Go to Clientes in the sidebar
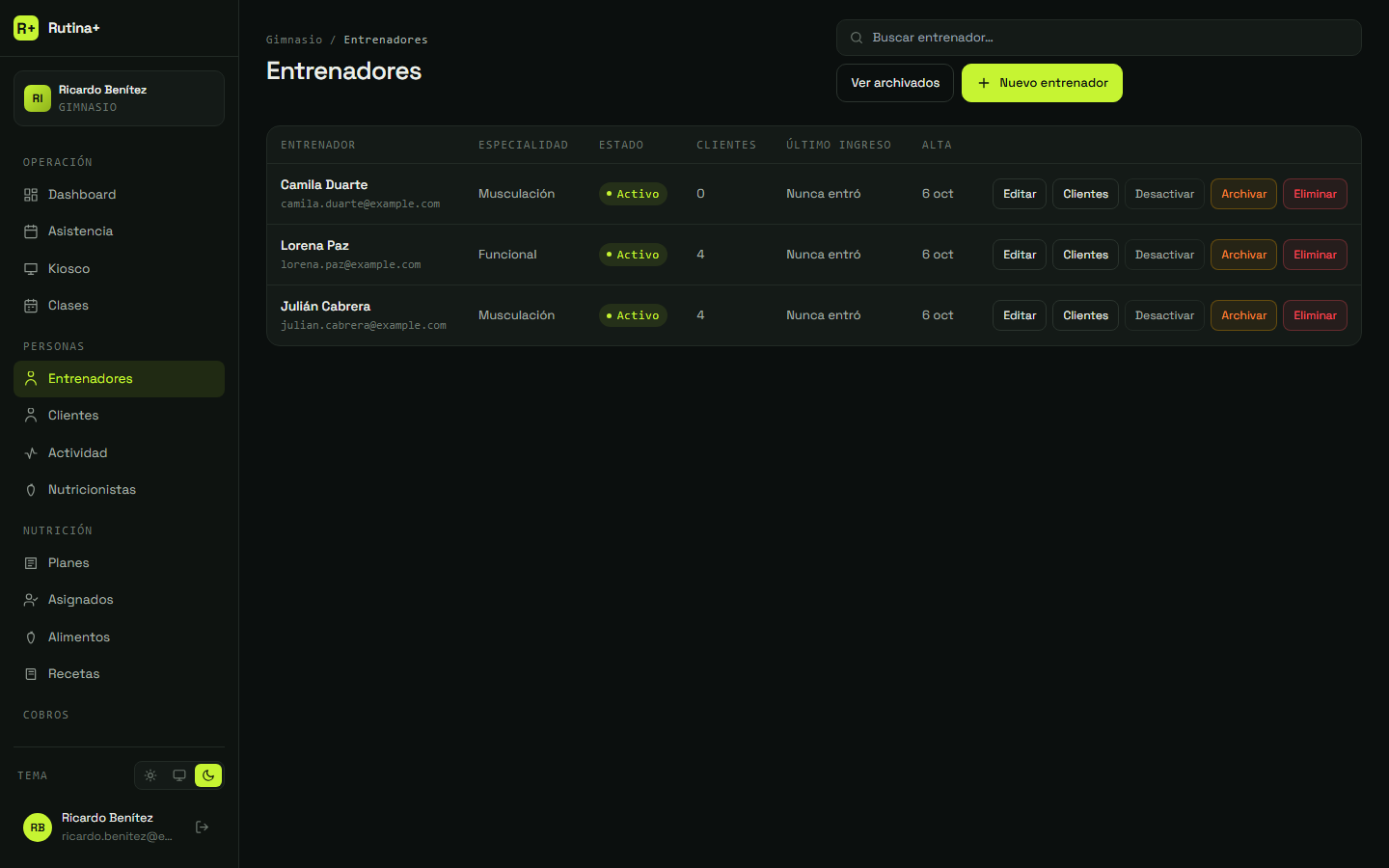The height and width of the screenshot is (868, 1389). pos(119,416)
